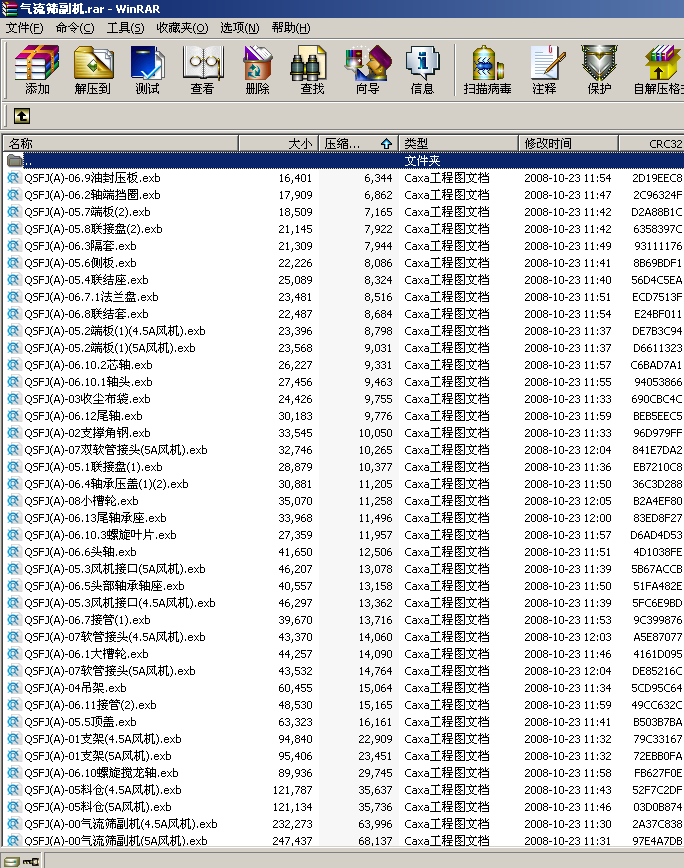
Task: Click file icon of 03收尘布袋.exb
Action: click(13, 399)
